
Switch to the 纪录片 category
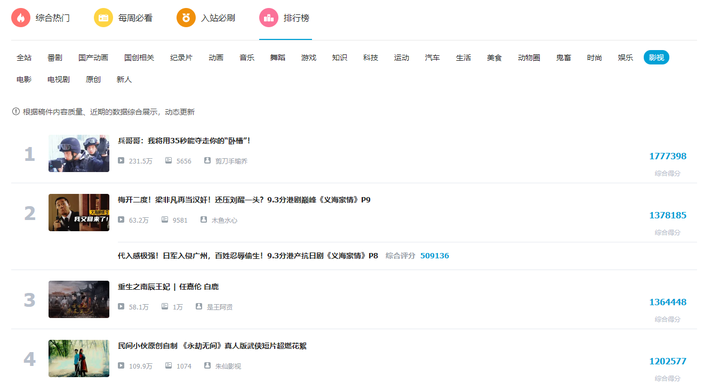181,57
